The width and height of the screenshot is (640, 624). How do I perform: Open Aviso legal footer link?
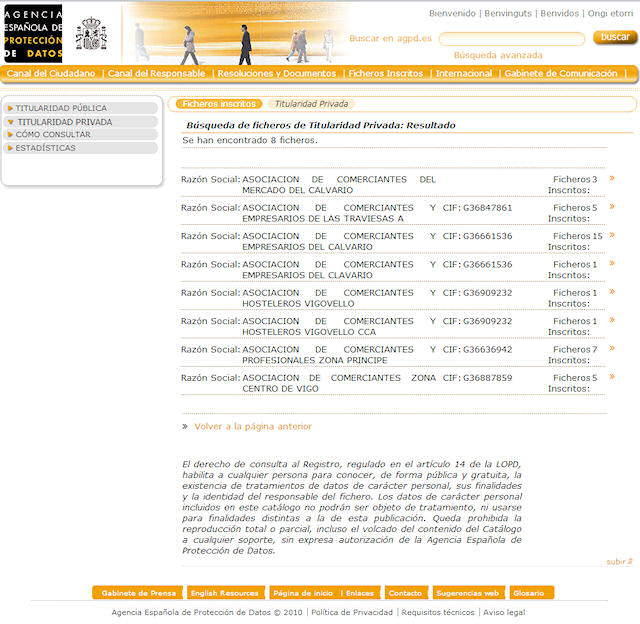click(504, 613)
